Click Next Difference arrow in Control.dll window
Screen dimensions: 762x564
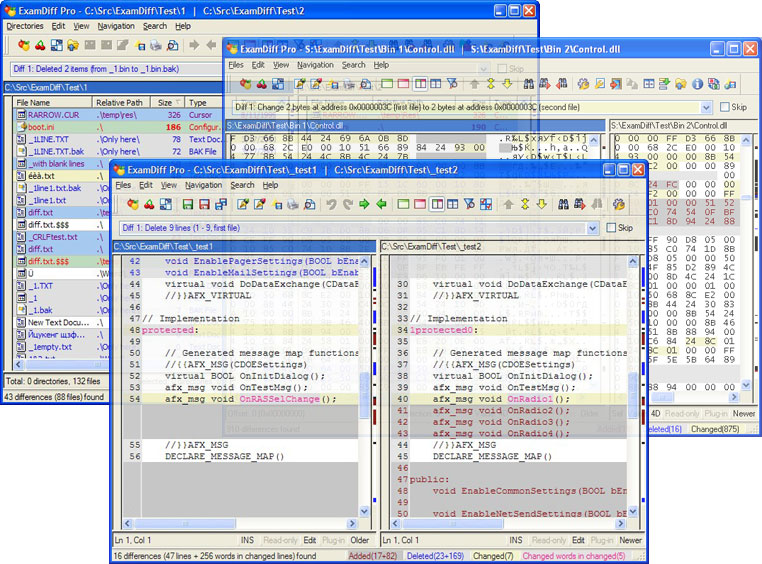pos(507,84)
